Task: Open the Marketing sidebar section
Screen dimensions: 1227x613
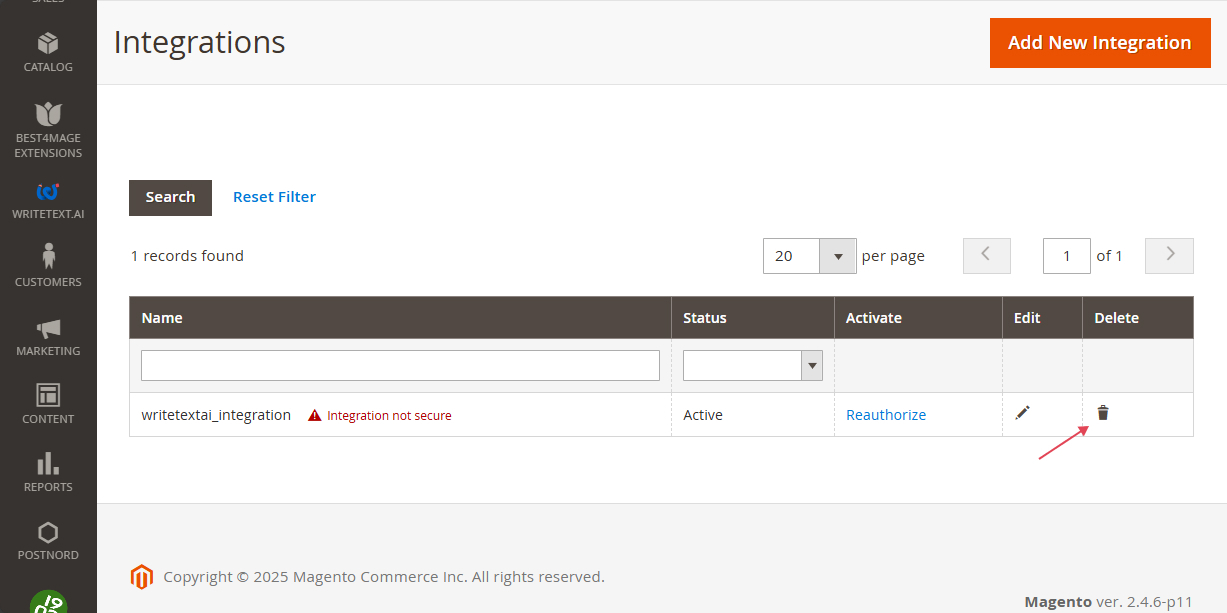Action: (47, 336)
